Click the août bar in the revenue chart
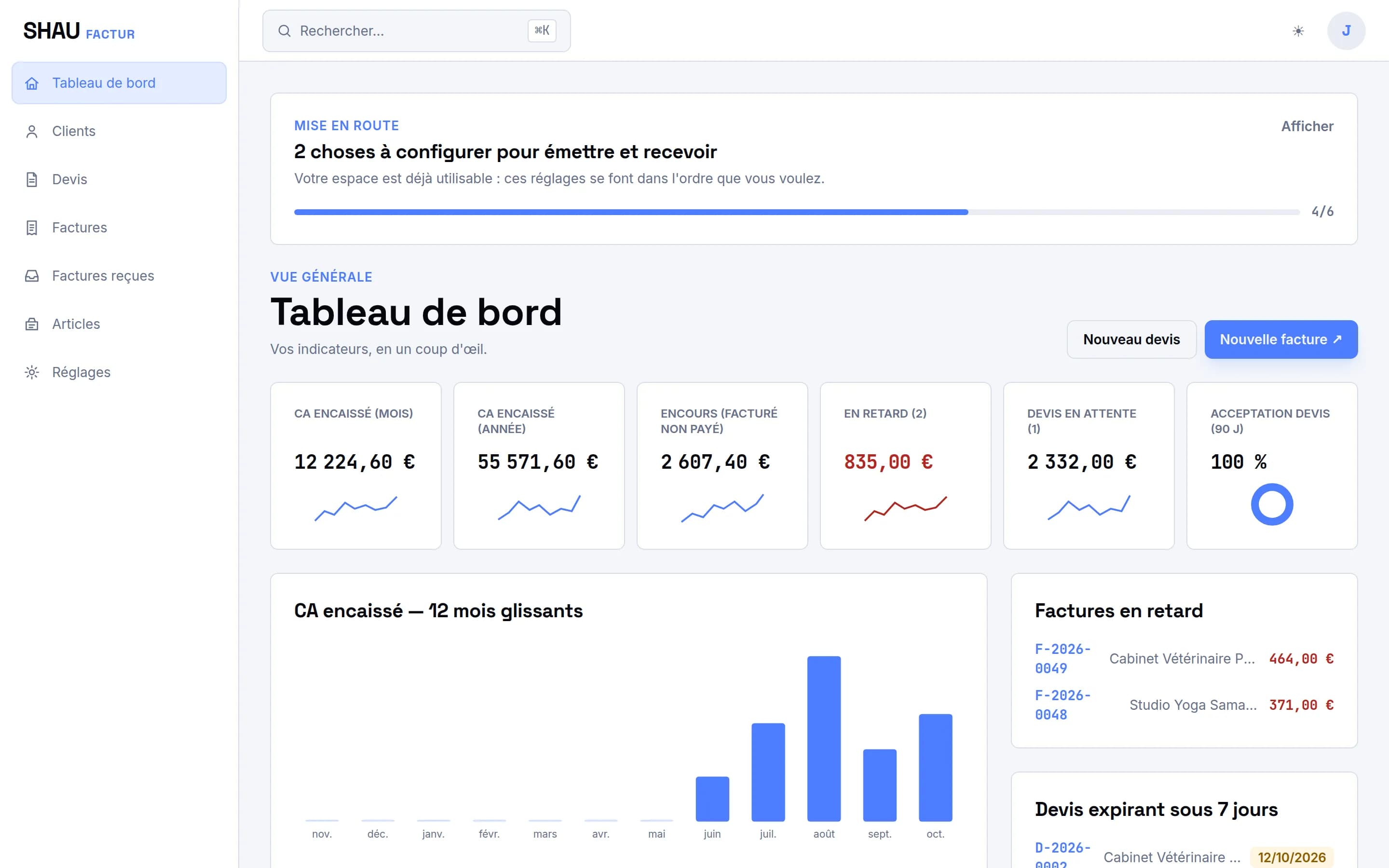Viewport: 1389px width, 868px height. pyautogui.click(x=824, y=738)
